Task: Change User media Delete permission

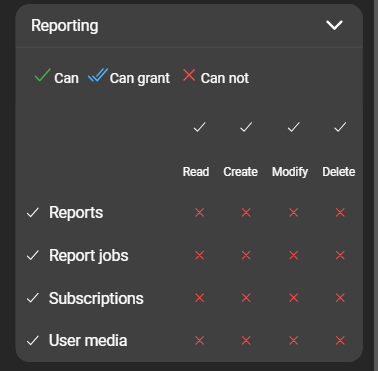Action: 340,340
